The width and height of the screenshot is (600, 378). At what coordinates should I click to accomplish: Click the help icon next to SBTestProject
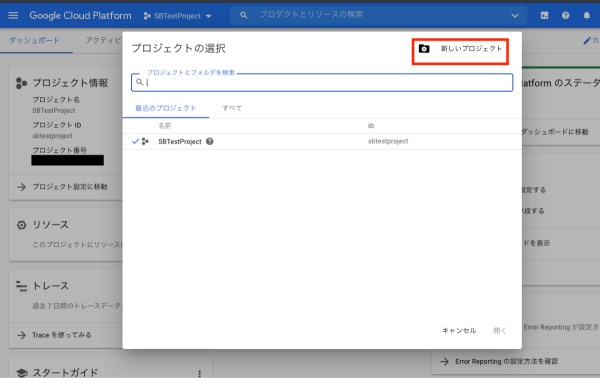[x=210, y=141]
